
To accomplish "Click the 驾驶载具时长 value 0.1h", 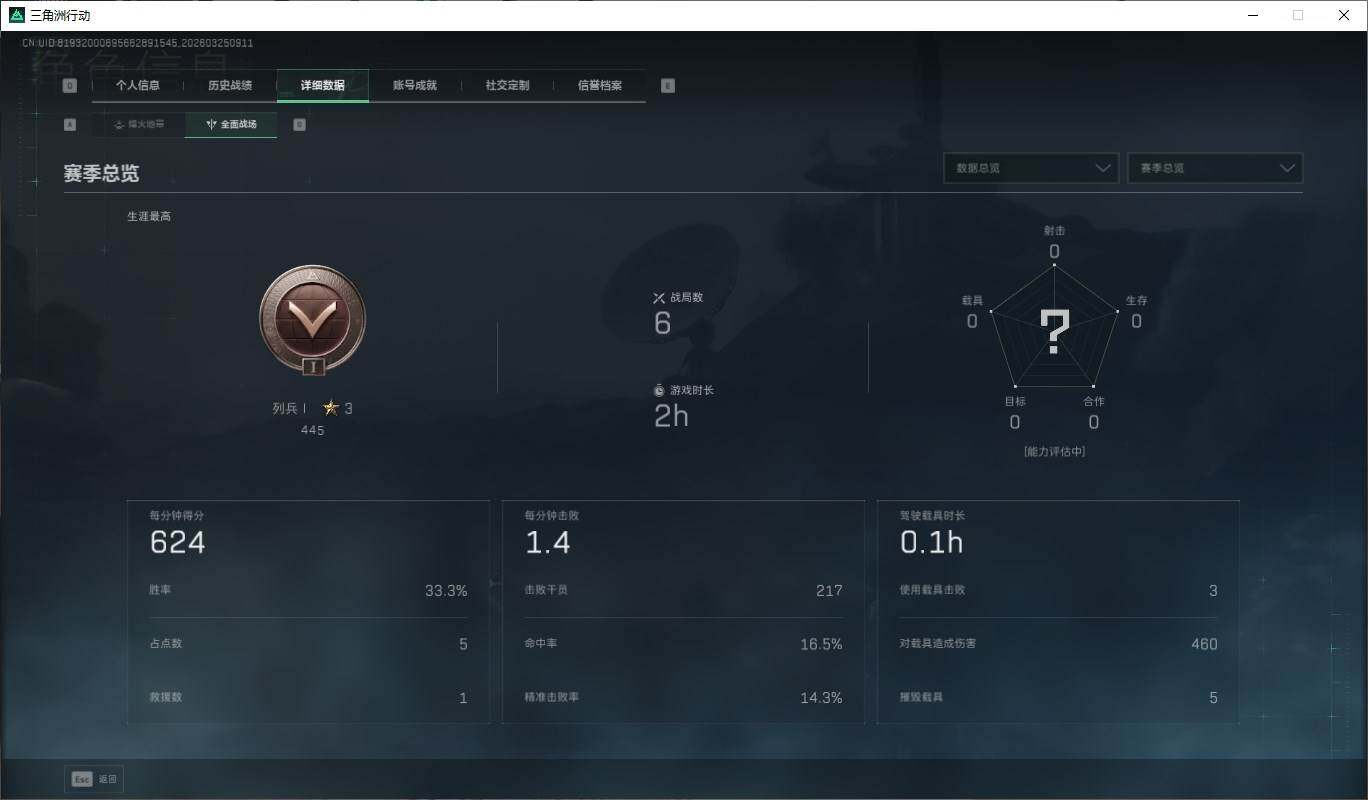I will (x=932, y=542).
